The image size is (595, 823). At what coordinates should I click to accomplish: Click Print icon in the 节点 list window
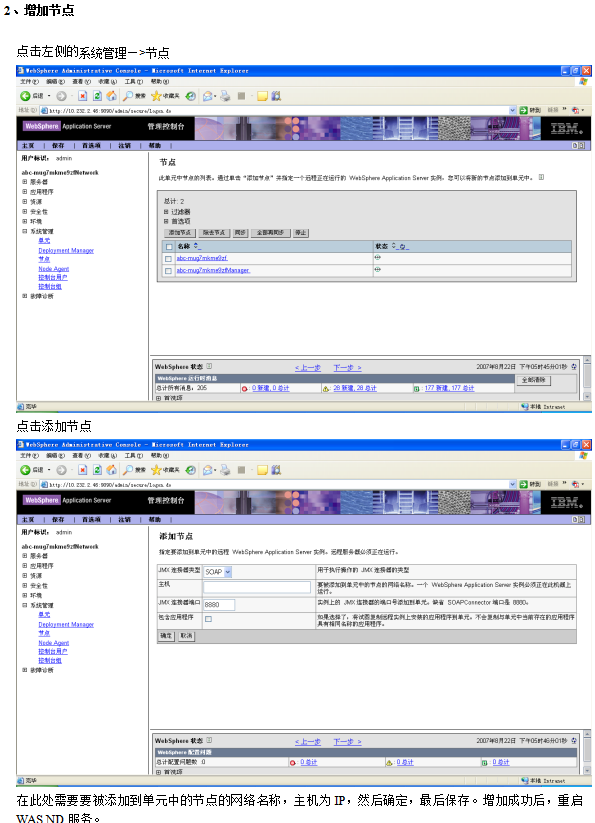coord(225,96)
